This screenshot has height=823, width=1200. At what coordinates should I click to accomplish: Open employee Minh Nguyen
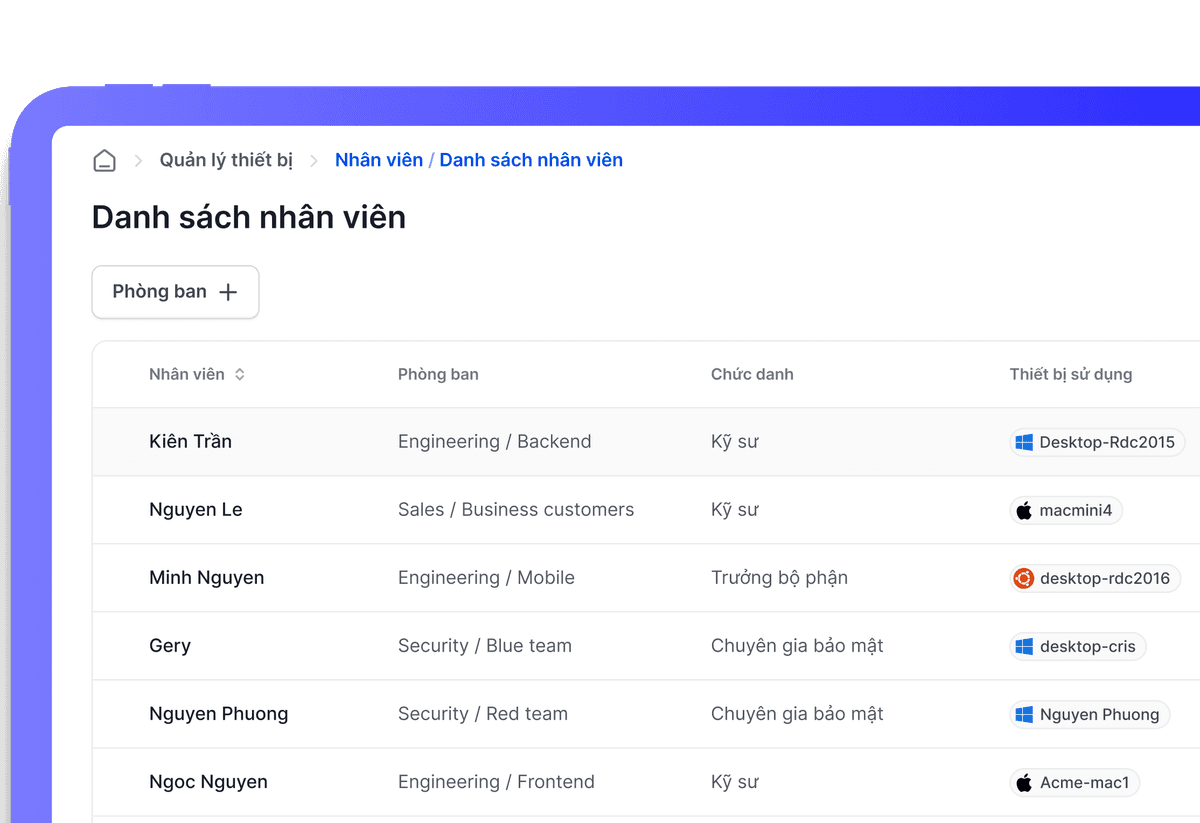click(206, 578)
